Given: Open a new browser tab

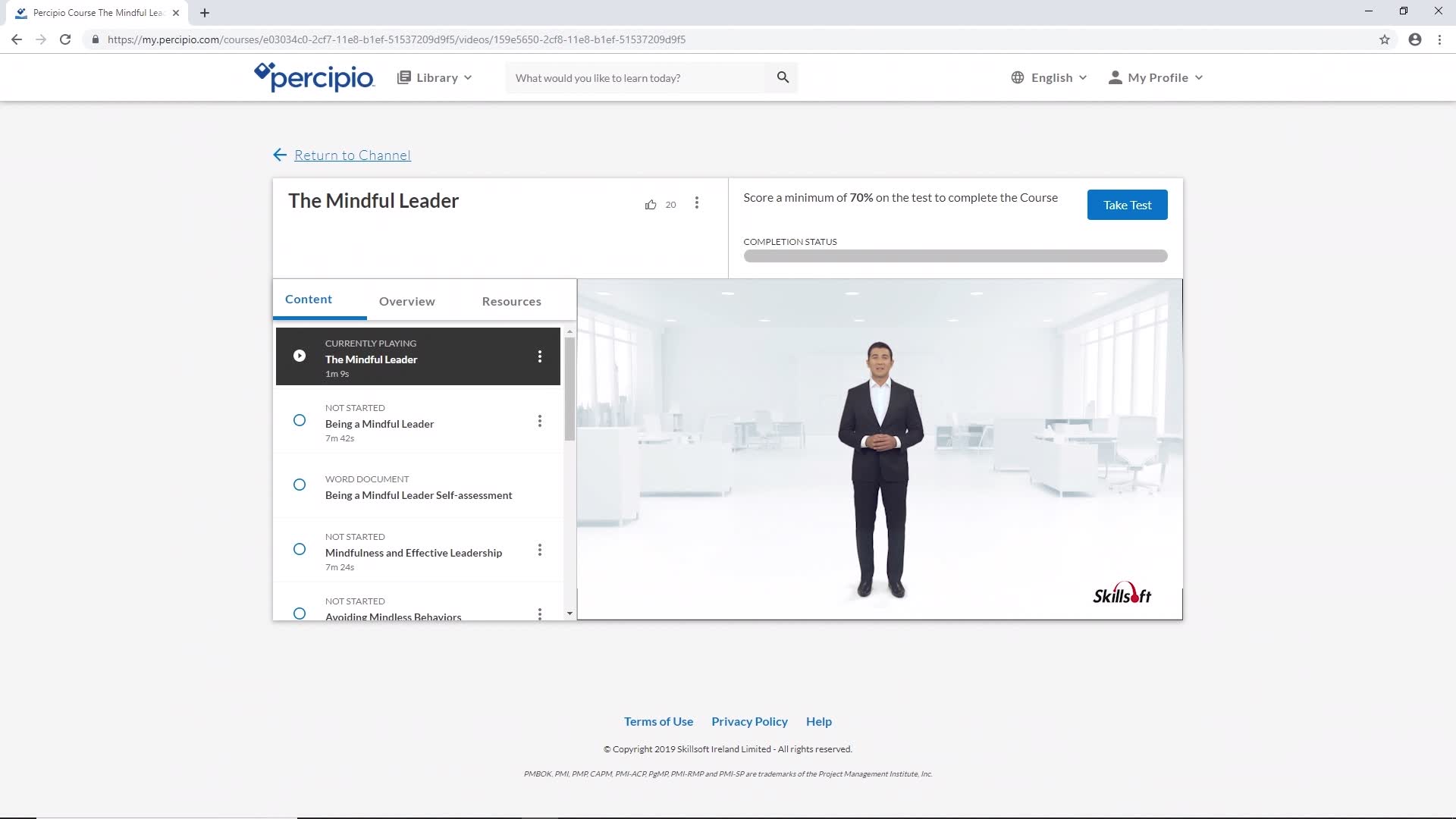Looking at the screenshot, I should coord(205,13).
